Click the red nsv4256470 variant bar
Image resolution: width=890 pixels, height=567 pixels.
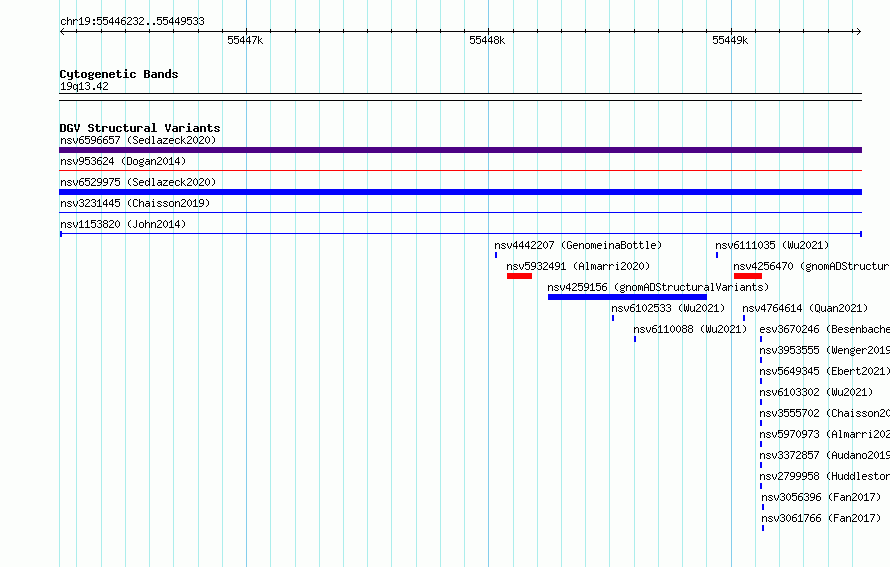(748, 276)
